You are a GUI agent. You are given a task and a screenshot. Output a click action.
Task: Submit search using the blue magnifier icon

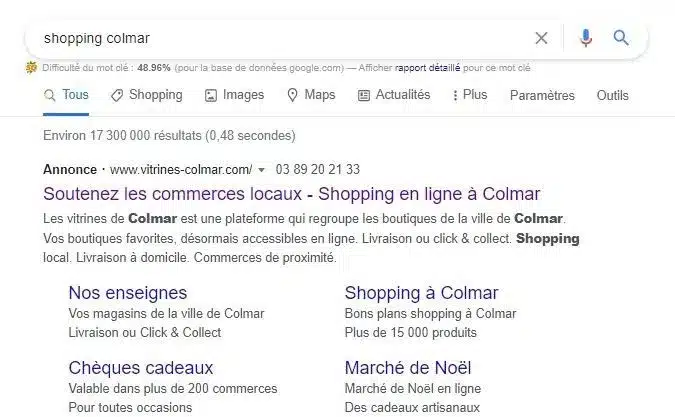point(621,38)
